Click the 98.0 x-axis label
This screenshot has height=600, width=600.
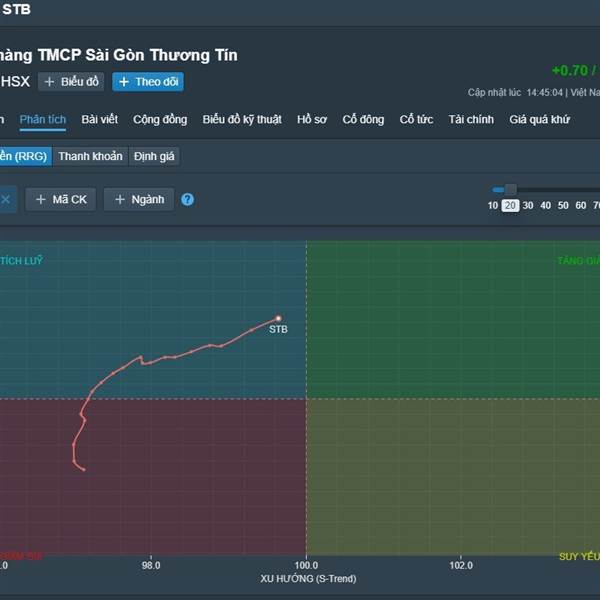(x=151, y=565)
